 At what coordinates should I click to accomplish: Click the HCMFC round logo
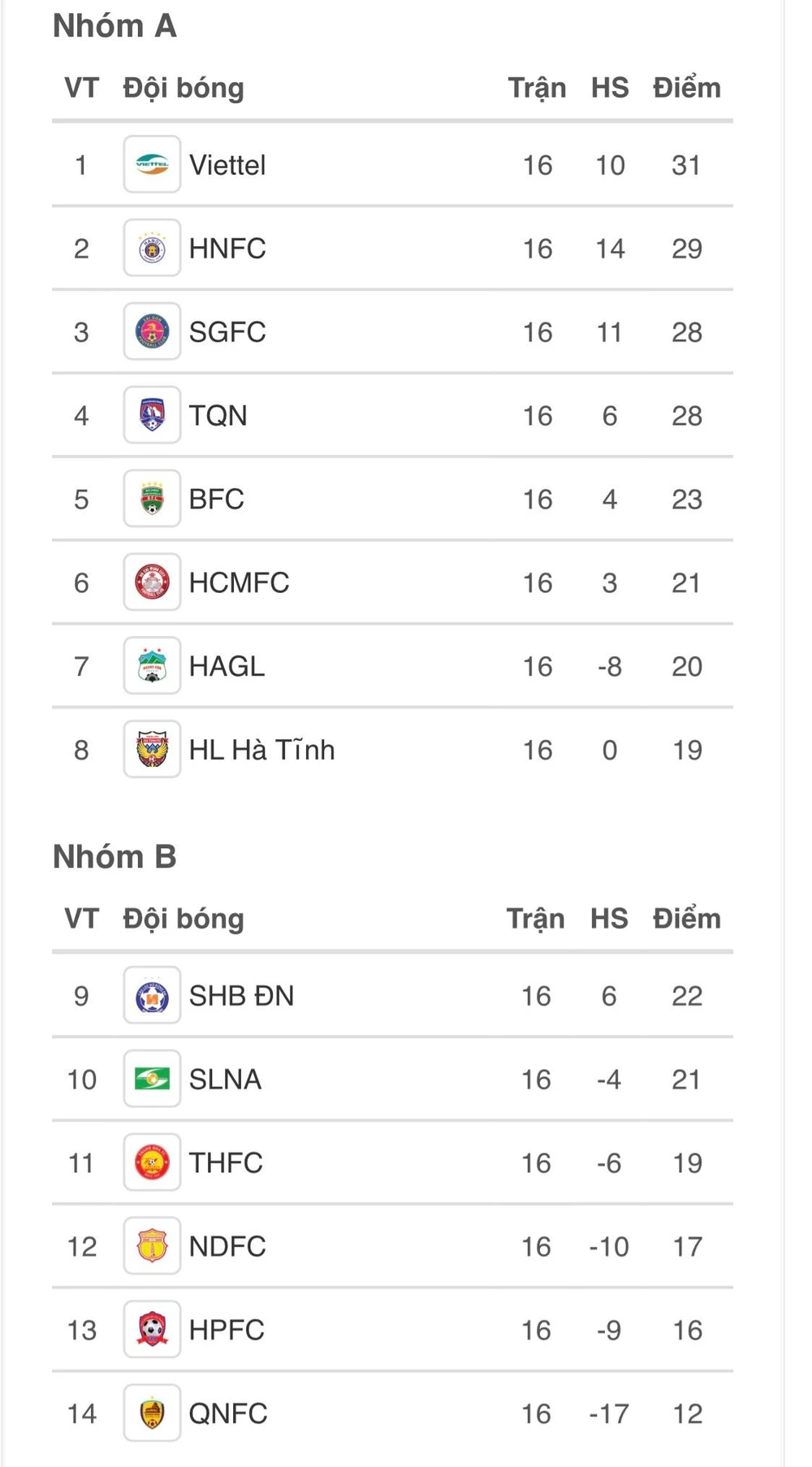click(152, 582)
